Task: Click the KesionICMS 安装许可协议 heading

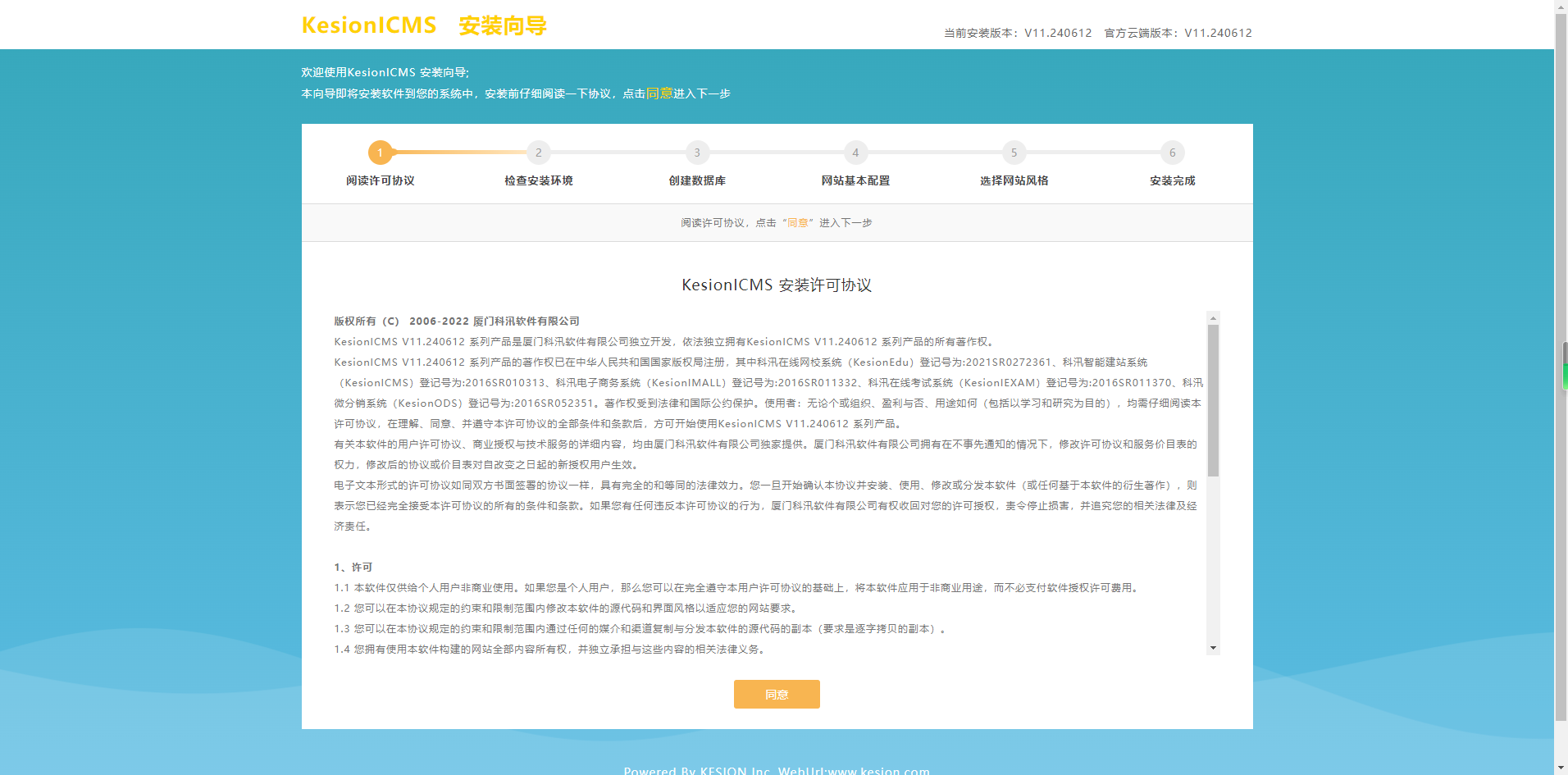Action: [x=777, y=285]
